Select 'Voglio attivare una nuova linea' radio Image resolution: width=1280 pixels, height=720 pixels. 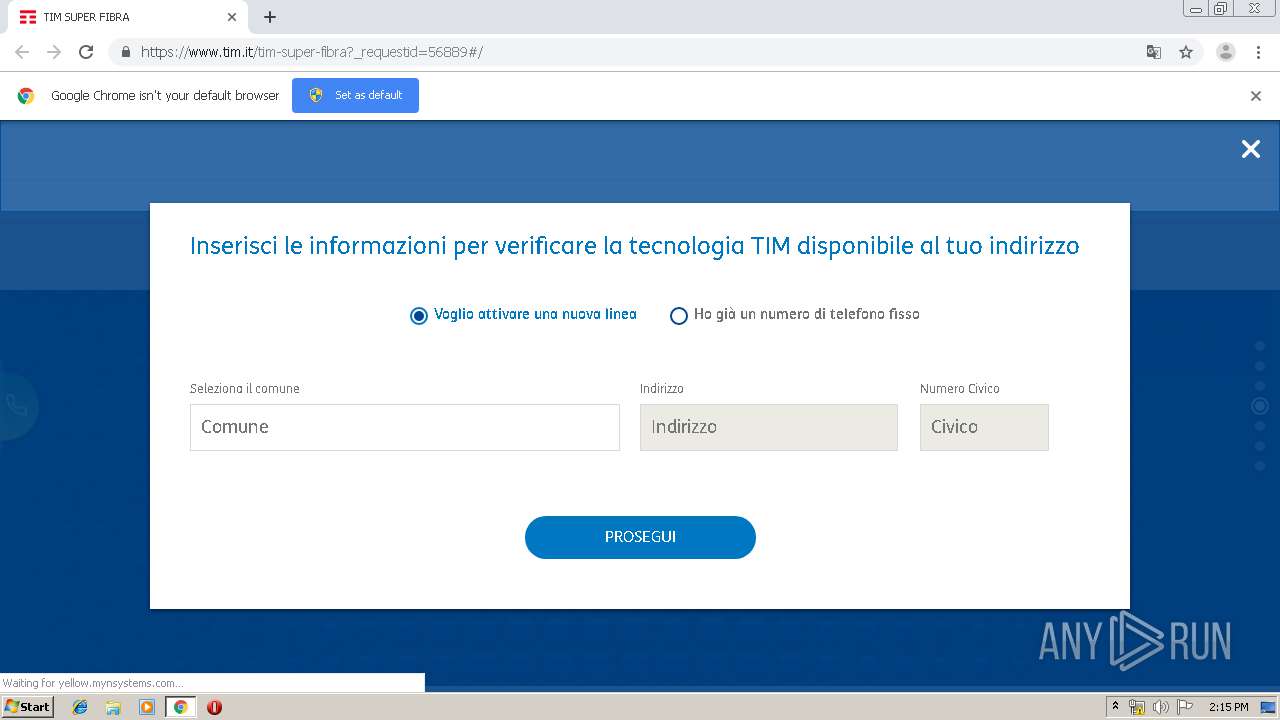click(419, 315)
